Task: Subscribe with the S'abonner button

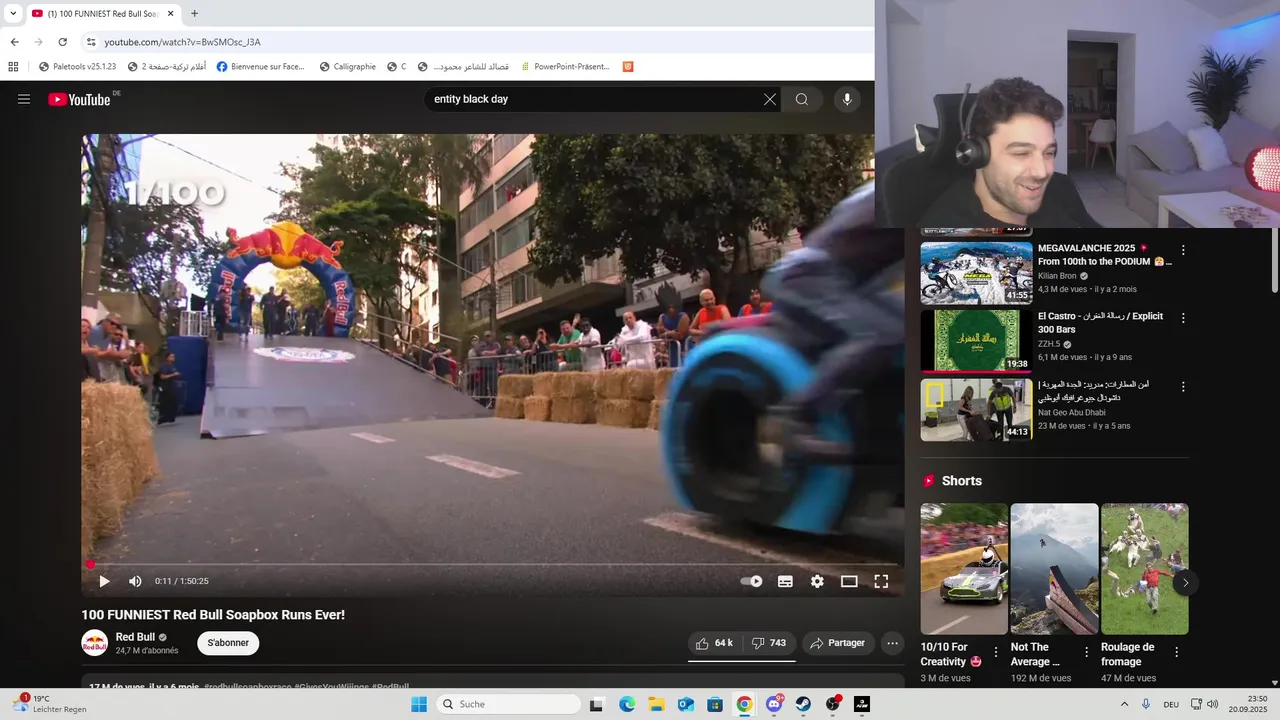Action: pos(228,643)
